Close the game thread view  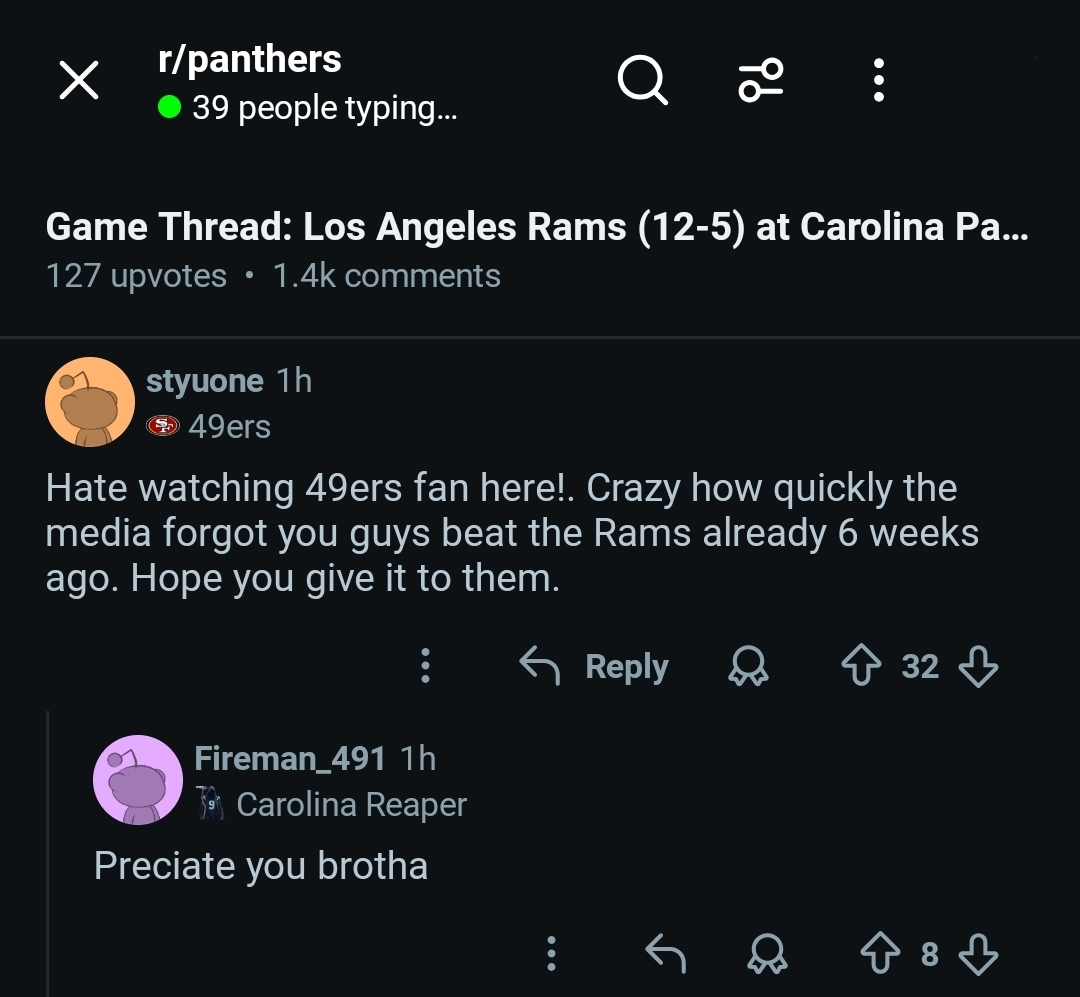(79, 80)
